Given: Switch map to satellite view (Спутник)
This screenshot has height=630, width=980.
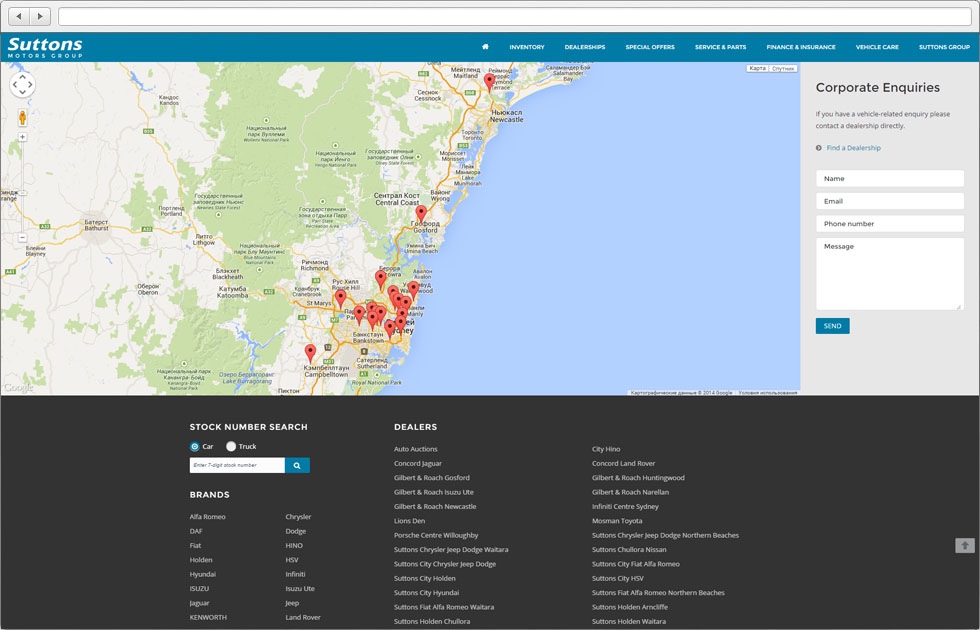Looking at the screenshot, I should 784,69.
